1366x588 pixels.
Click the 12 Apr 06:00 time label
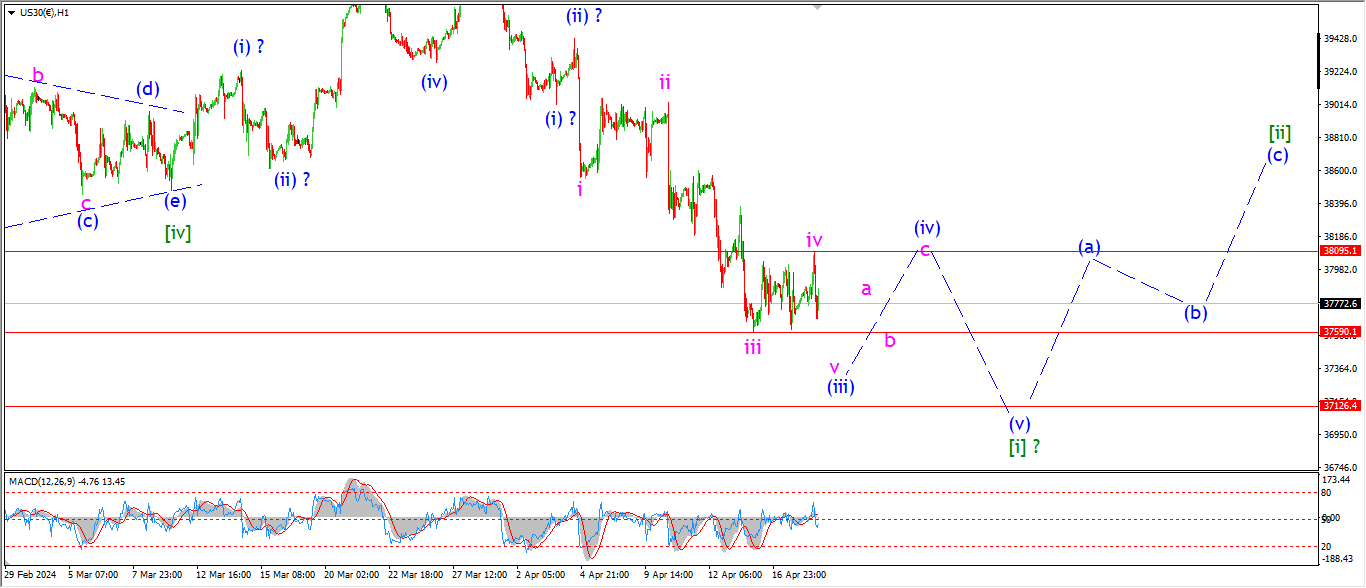click(735, 575)
